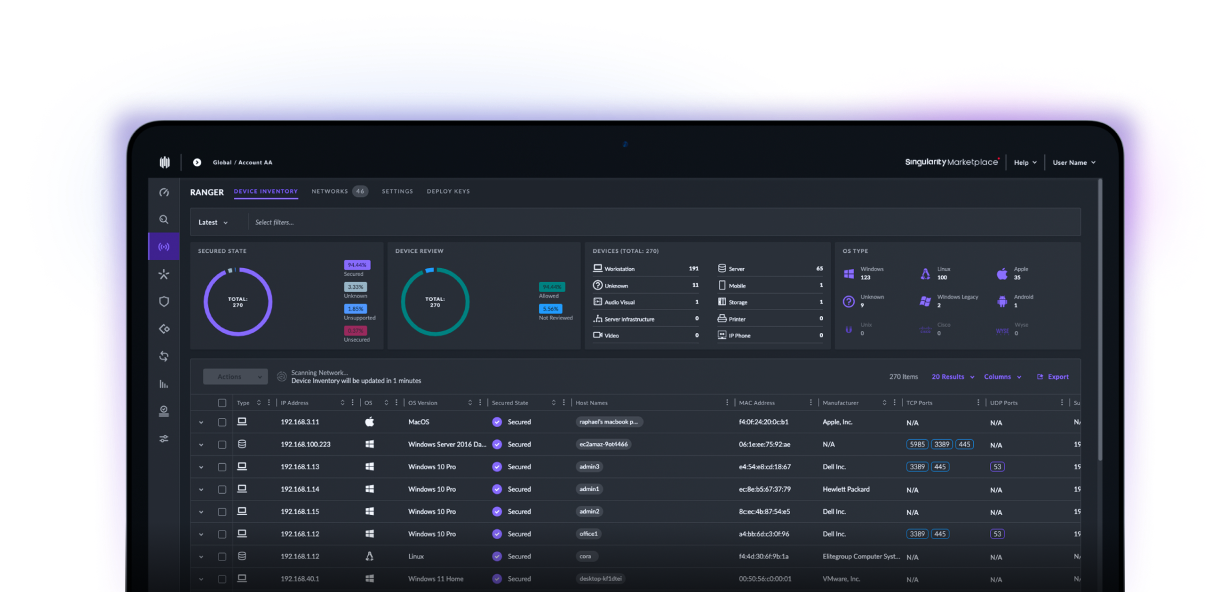
Task: Click the SentinelOne logo icon
Action: pos(164,162)
